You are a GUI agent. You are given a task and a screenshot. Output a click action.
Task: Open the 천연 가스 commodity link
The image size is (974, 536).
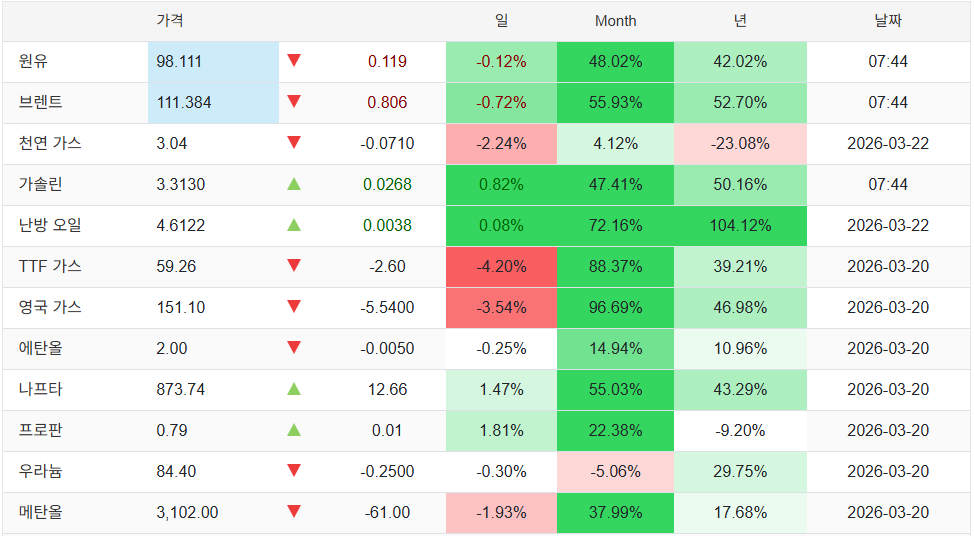pyautogui.click(x=49, y=143)
